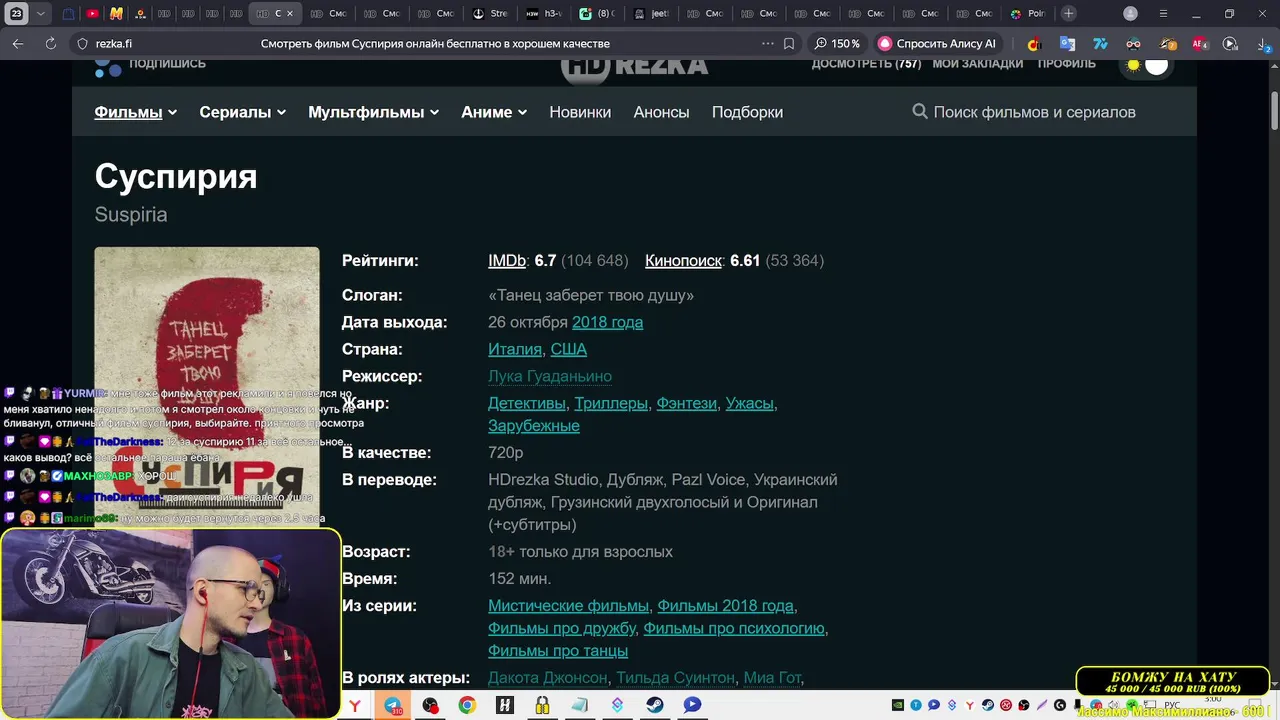The width and height of the screenshot is (1280, 720).
Task: Open the Ужасы genre link
Action: coord(749,404)
